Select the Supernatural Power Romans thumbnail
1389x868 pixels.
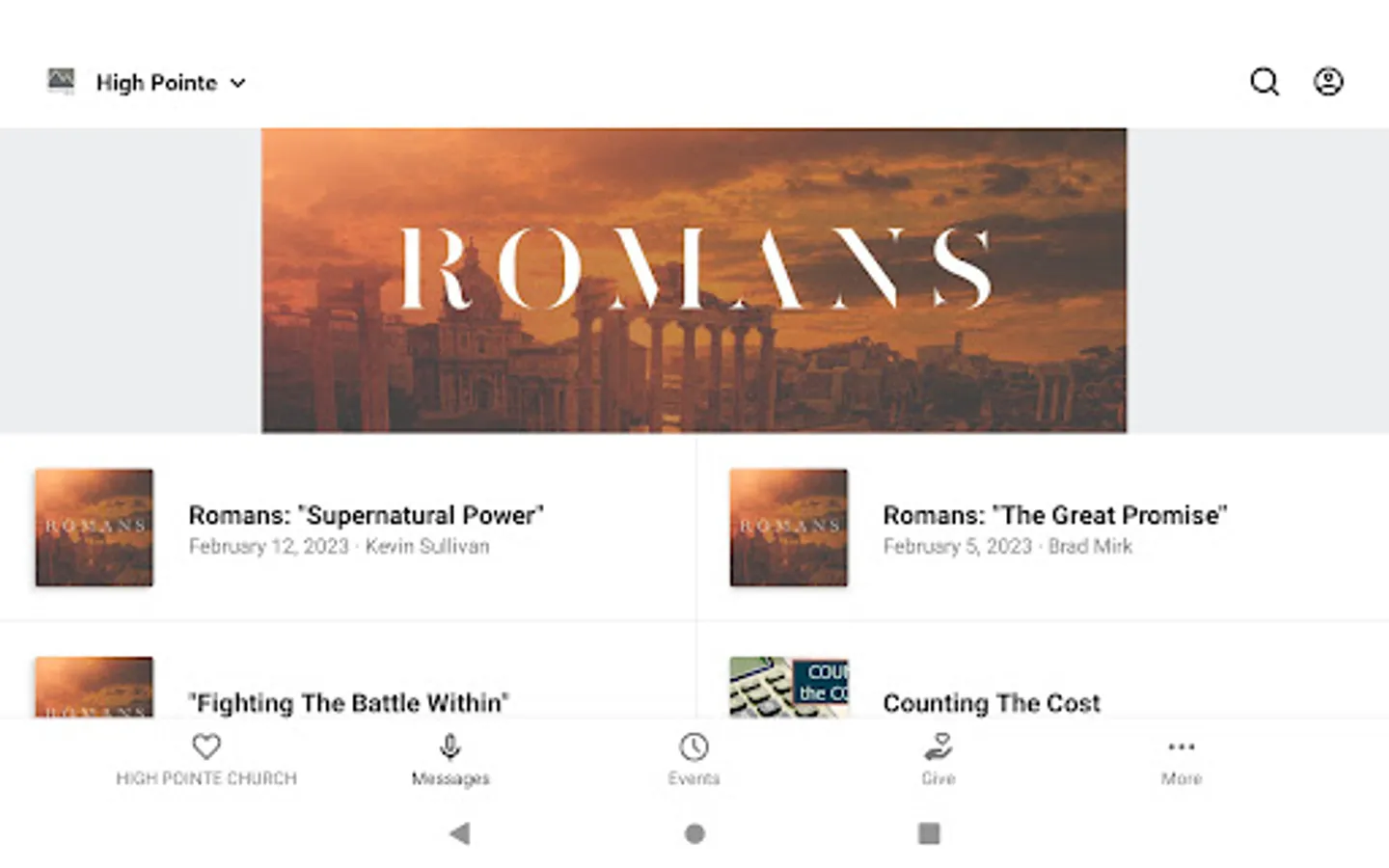pyautogui.click(x=95, y=528)
